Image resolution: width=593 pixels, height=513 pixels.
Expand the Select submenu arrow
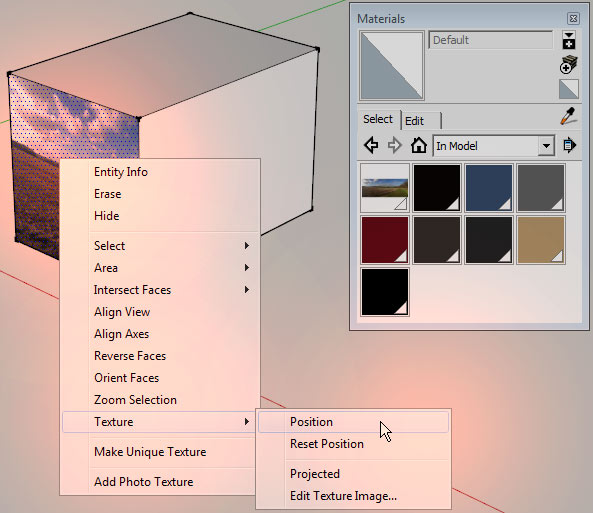pos(247,246)
